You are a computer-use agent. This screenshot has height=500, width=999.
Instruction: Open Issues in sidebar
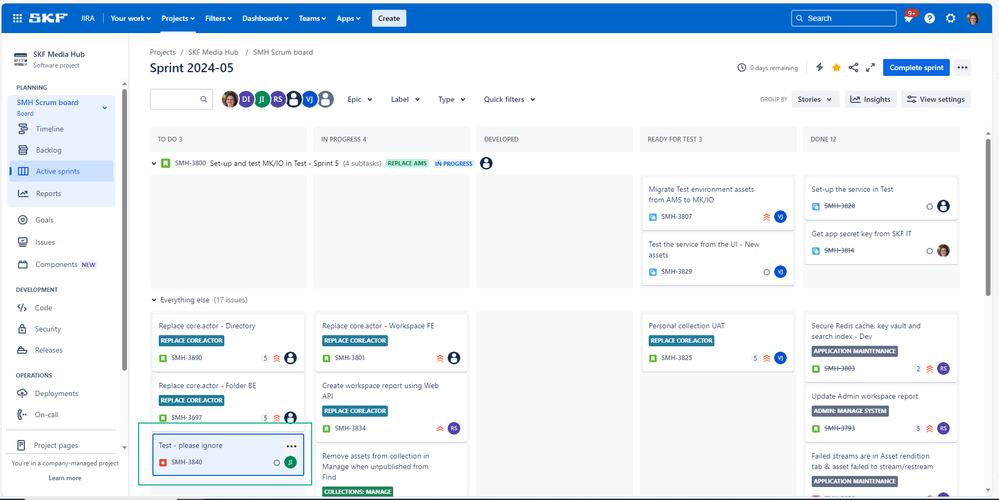[62, 242]
